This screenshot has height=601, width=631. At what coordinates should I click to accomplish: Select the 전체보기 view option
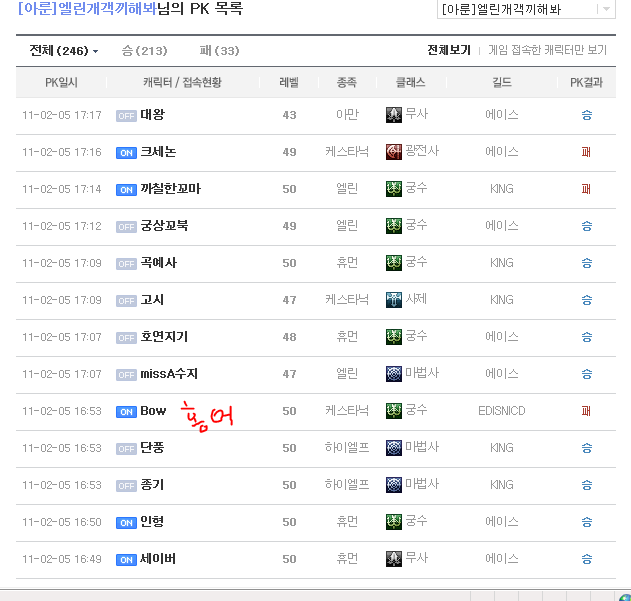[448, 50]
